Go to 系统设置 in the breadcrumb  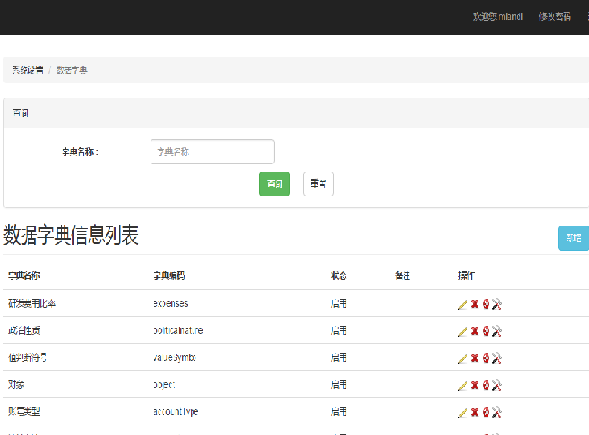click(28, 70)
